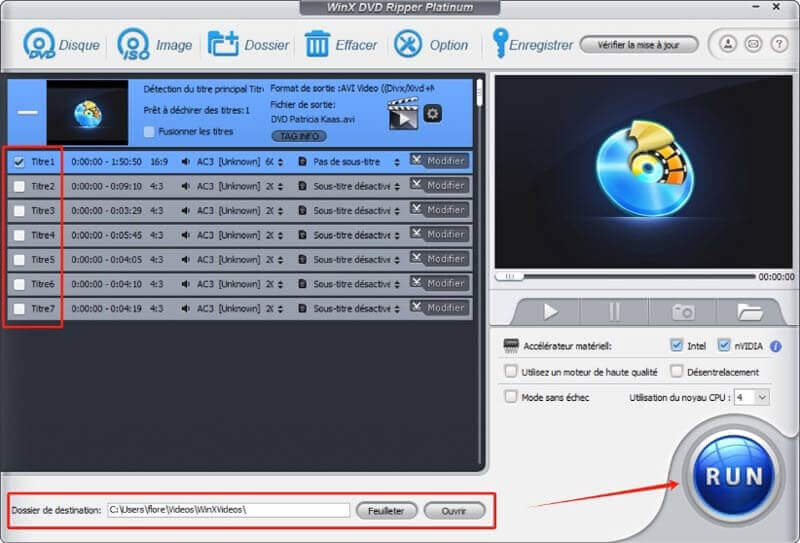Open output profile clapperboard icon
Screen dimensions: 800x543
(x=403, y=113)
